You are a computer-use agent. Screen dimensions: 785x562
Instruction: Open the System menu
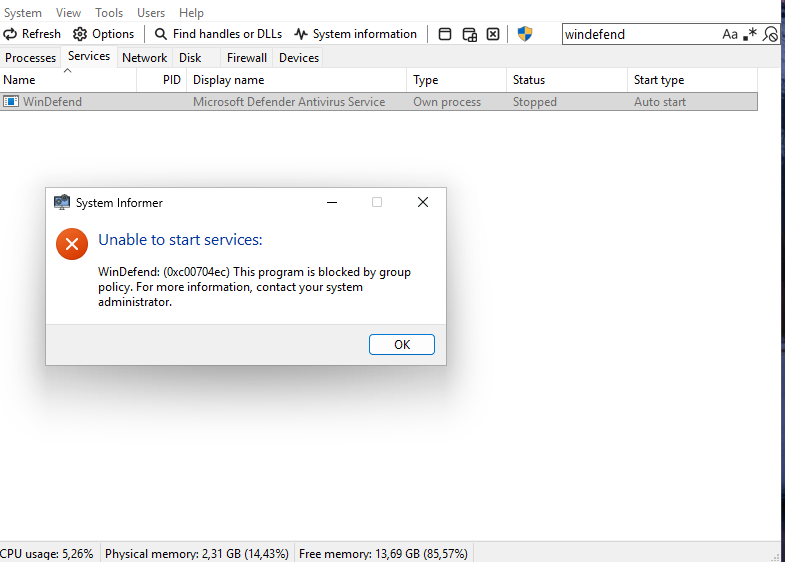pos(23,13)
